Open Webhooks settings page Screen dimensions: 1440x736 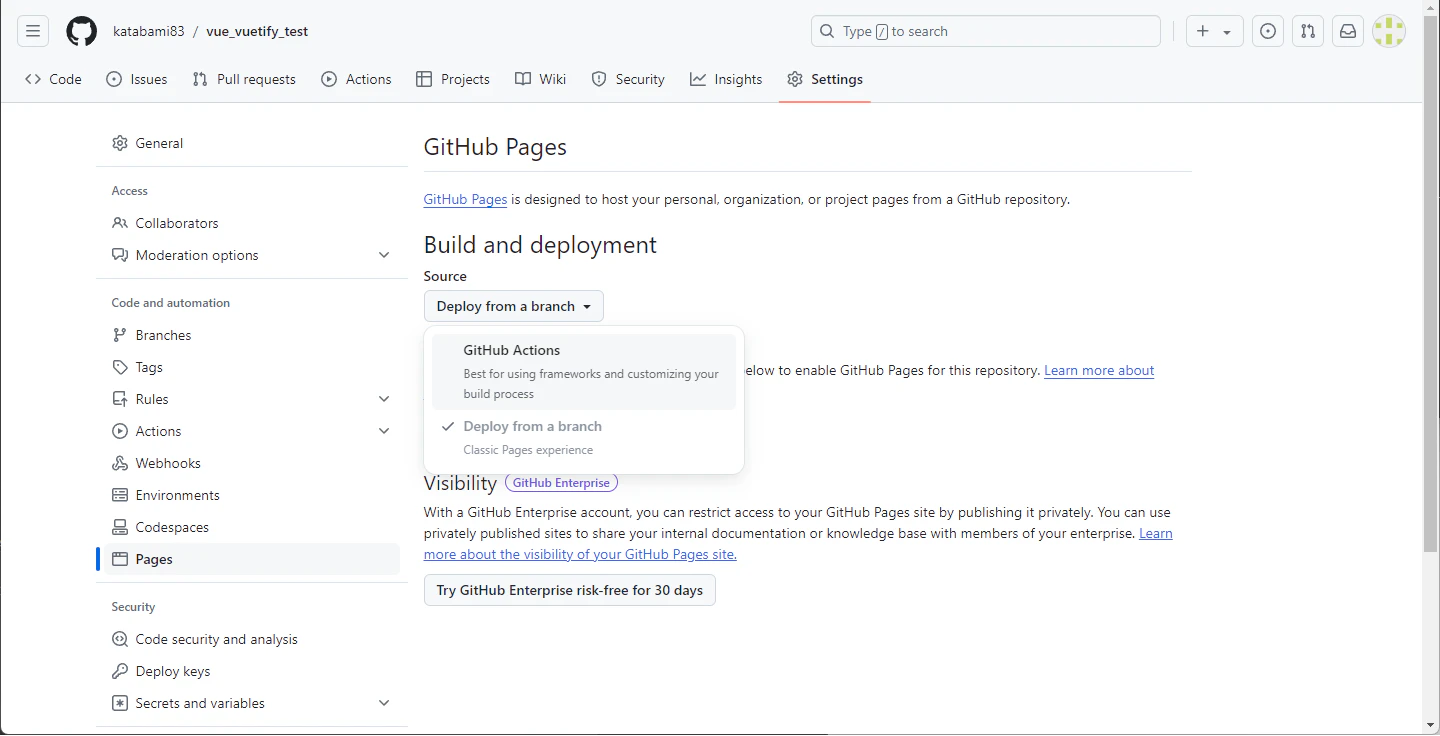click(248, 463)
